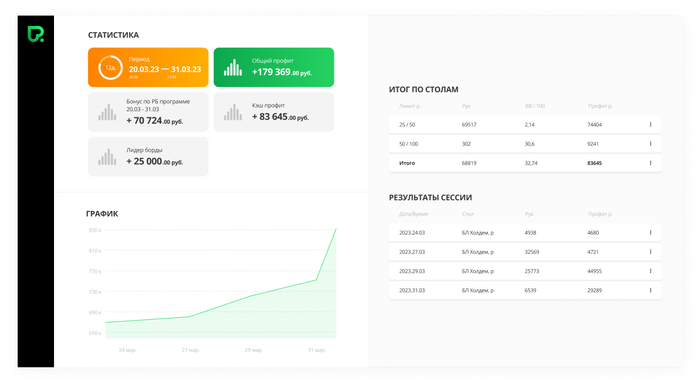The width and height of the screenshot is (700, 387).
Task: Click the chart line peak at 31 мар.
Action: tap(335, 229)
